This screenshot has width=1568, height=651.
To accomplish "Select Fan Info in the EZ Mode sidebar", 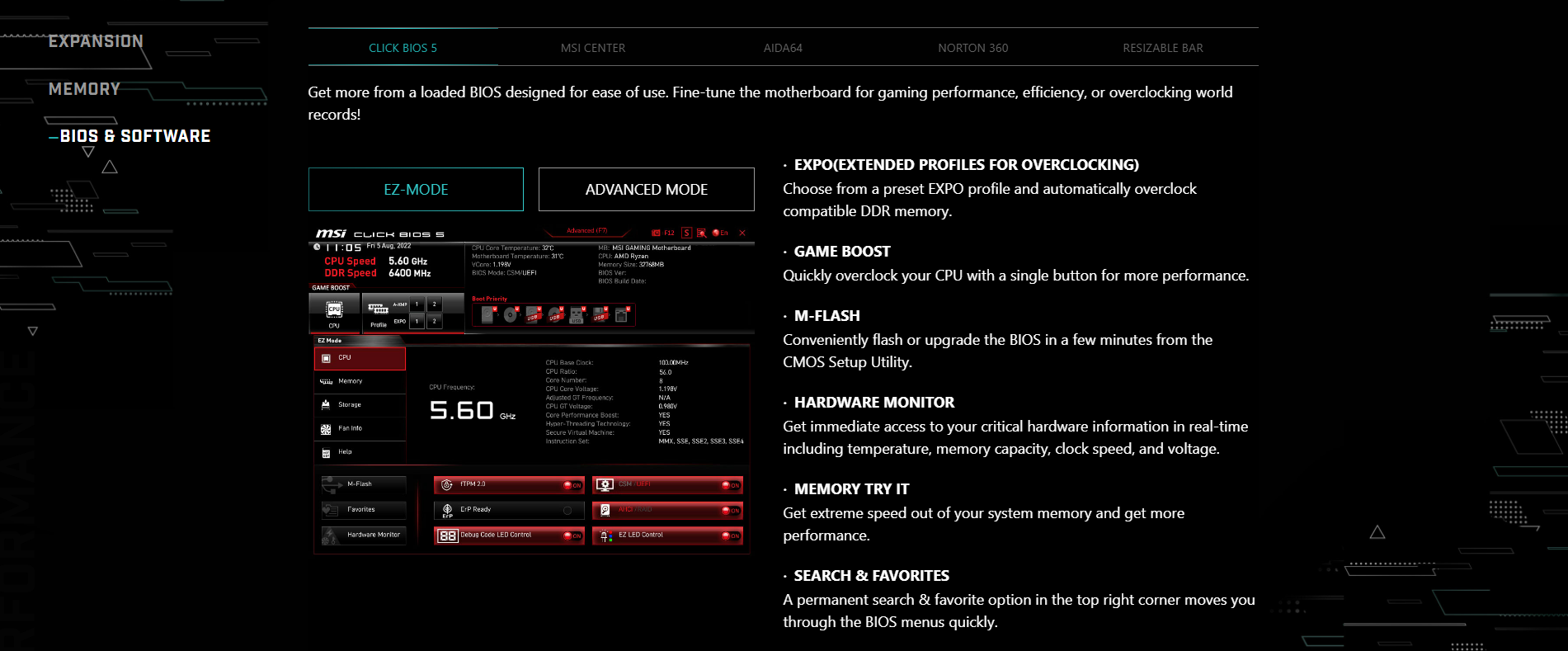I will (360, 428).
